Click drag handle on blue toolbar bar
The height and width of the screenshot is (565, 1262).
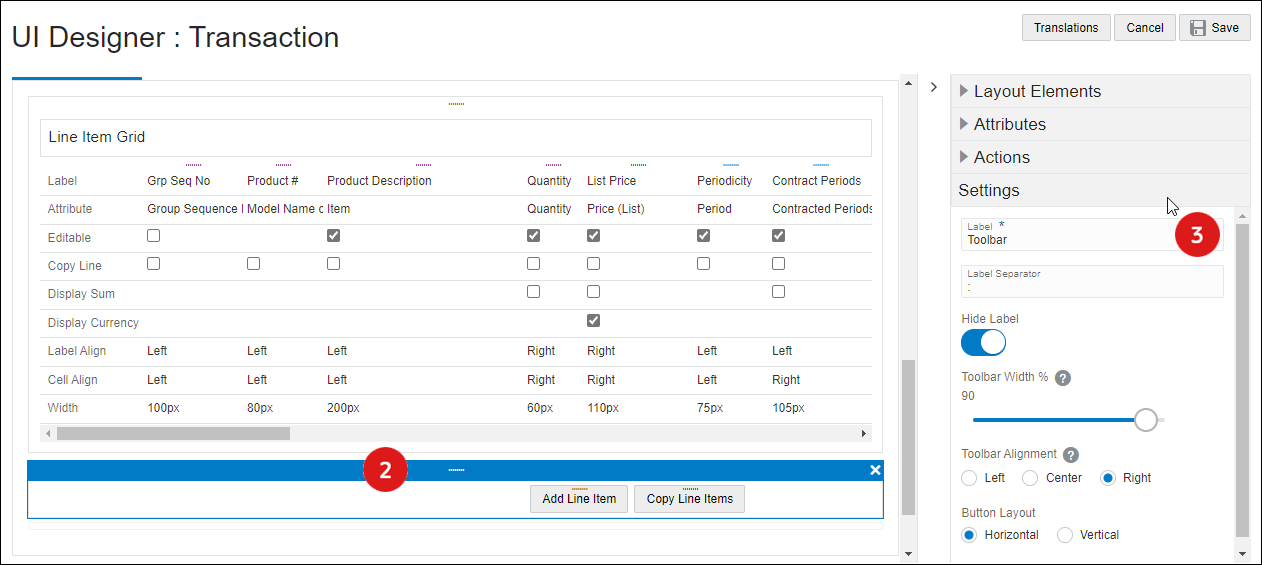tap(456, 470)
